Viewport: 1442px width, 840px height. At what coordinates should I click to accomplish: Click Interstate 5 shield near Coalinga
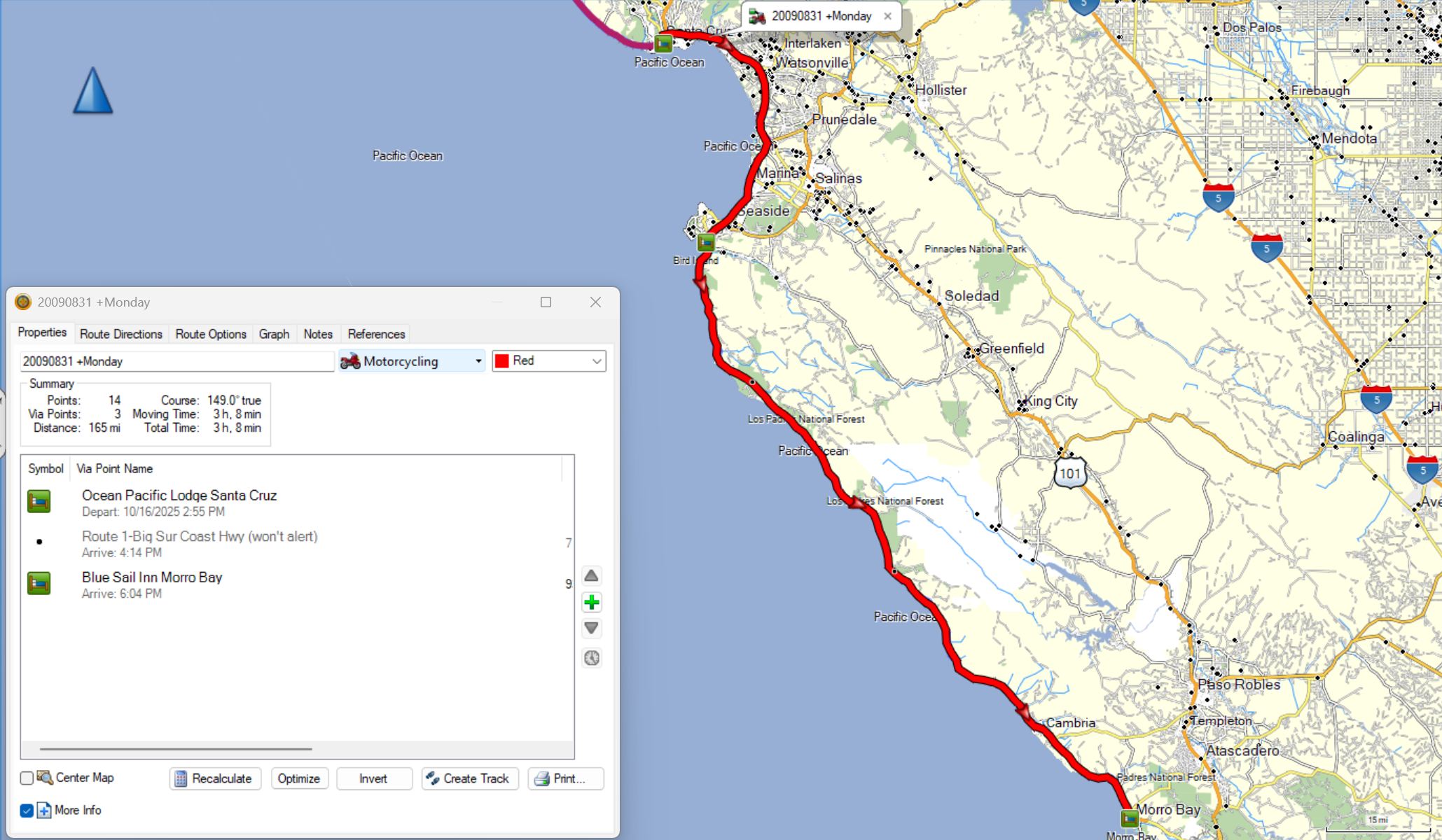(1376, 399)
